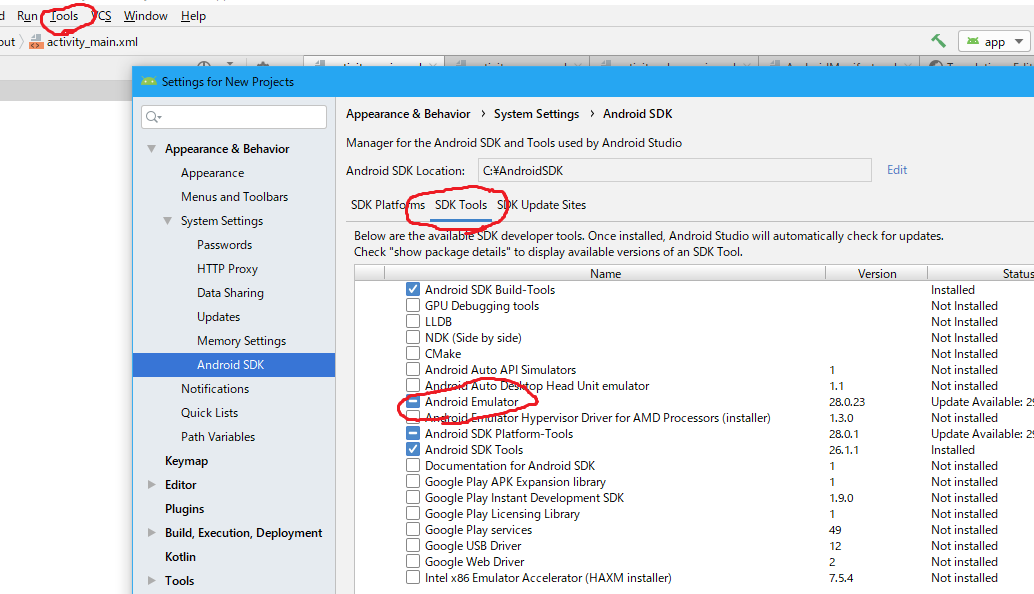Tick the NDK (Side by side) checkbox
The image size is (1034, 594).
tap(413, 338)
